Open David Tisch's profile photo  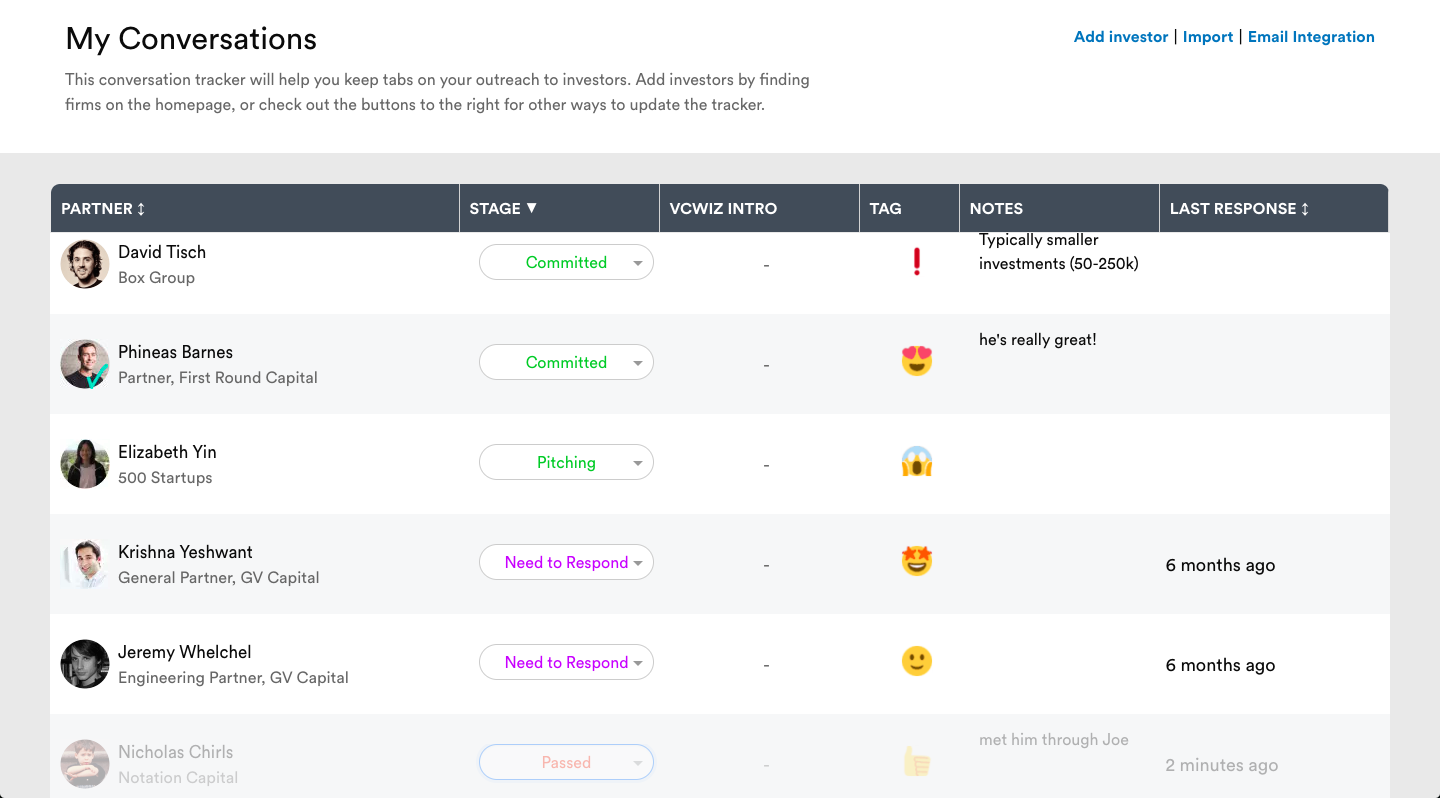click(85, 264)
